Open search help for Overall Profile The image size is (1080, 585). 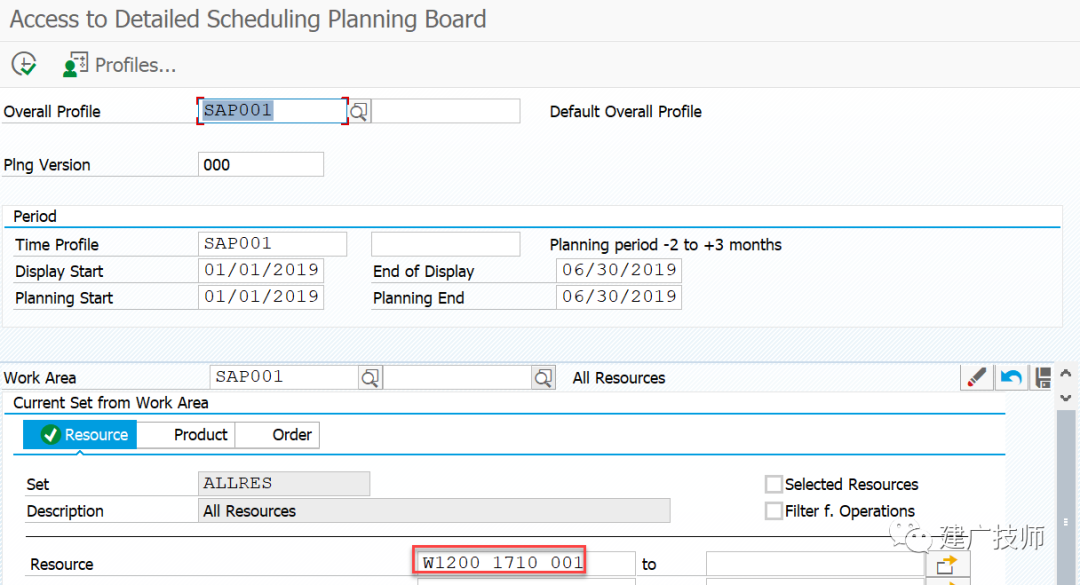pos(359,112)
